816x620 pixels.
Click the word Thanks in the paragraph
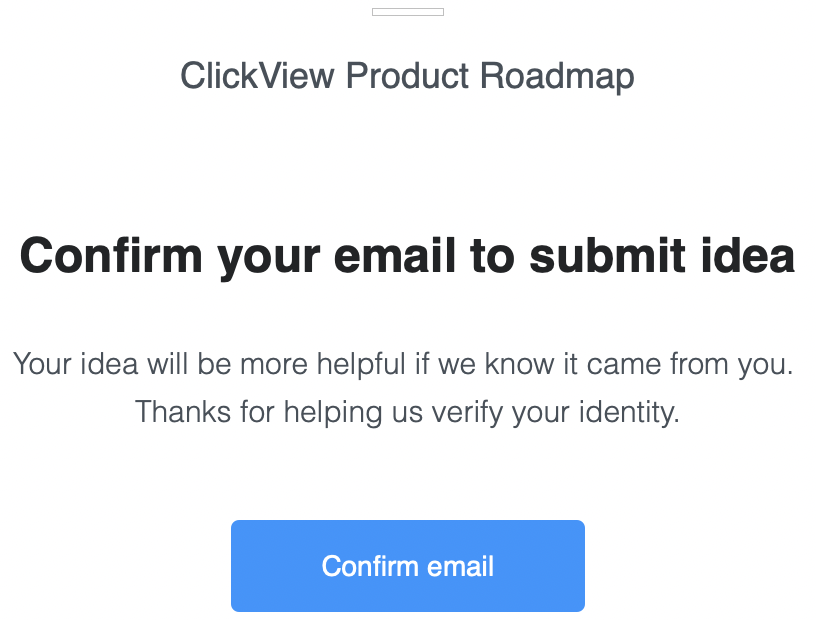pos(183,412)
